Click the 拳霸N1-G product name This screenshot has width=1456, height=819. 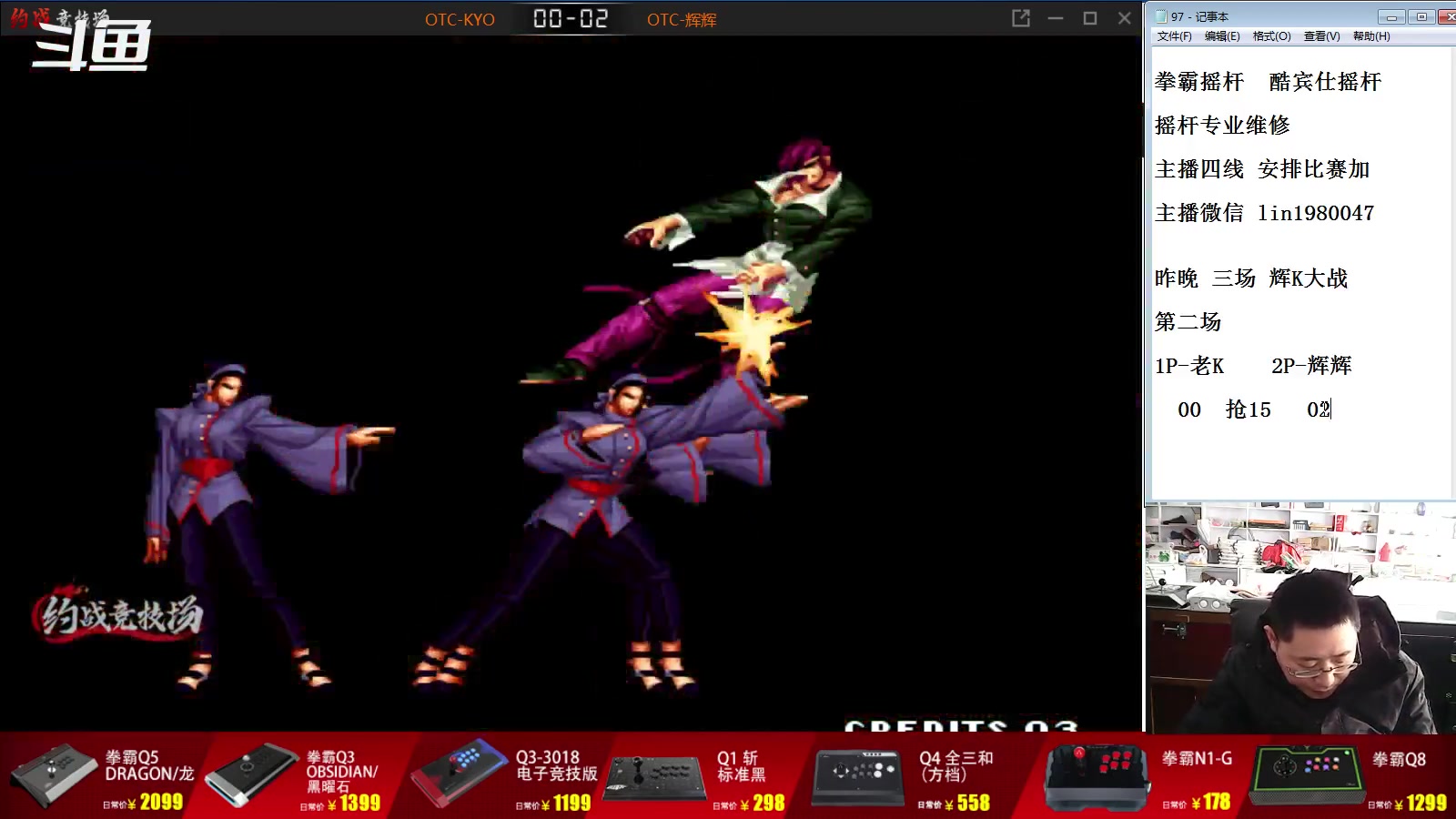click(x=1197, y=758)
